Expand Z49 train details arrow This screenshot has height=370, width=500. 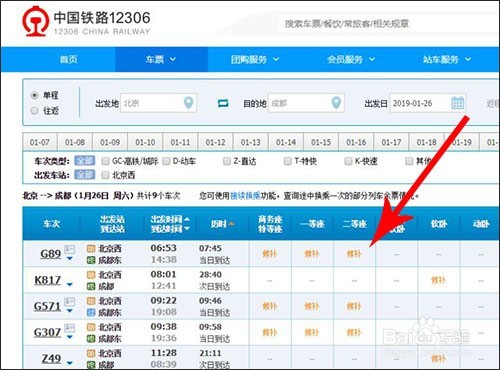tap(70, 363)
